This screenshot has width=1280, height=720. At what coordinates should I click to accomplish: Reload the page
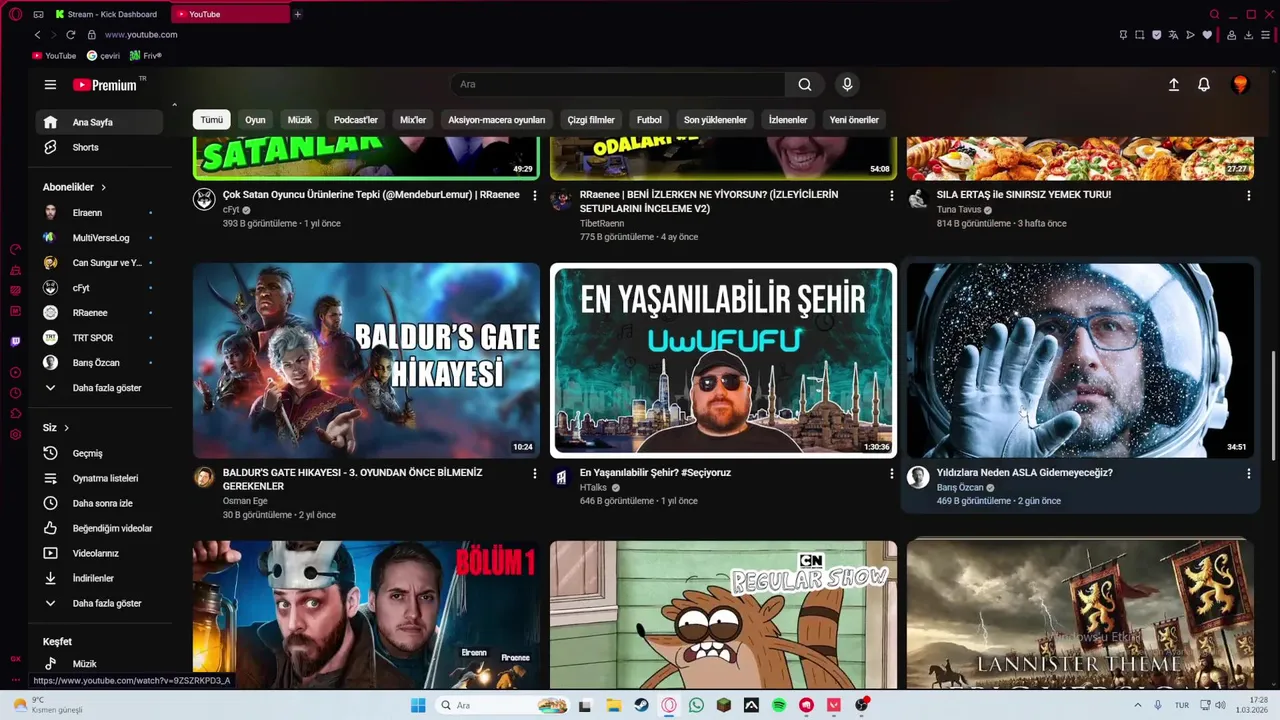click(70, 35)
